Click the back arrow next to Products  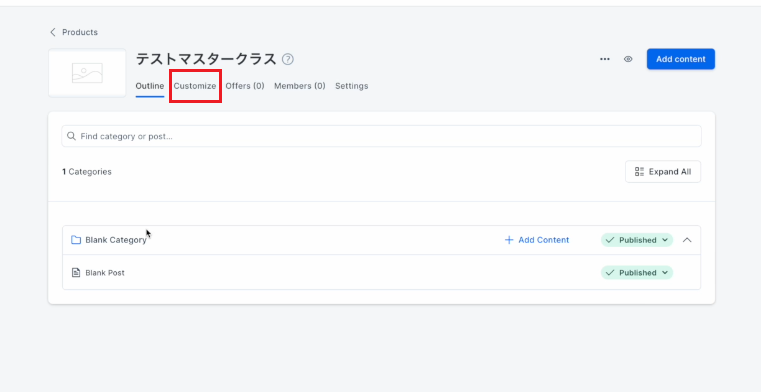[x=52, y=32]
